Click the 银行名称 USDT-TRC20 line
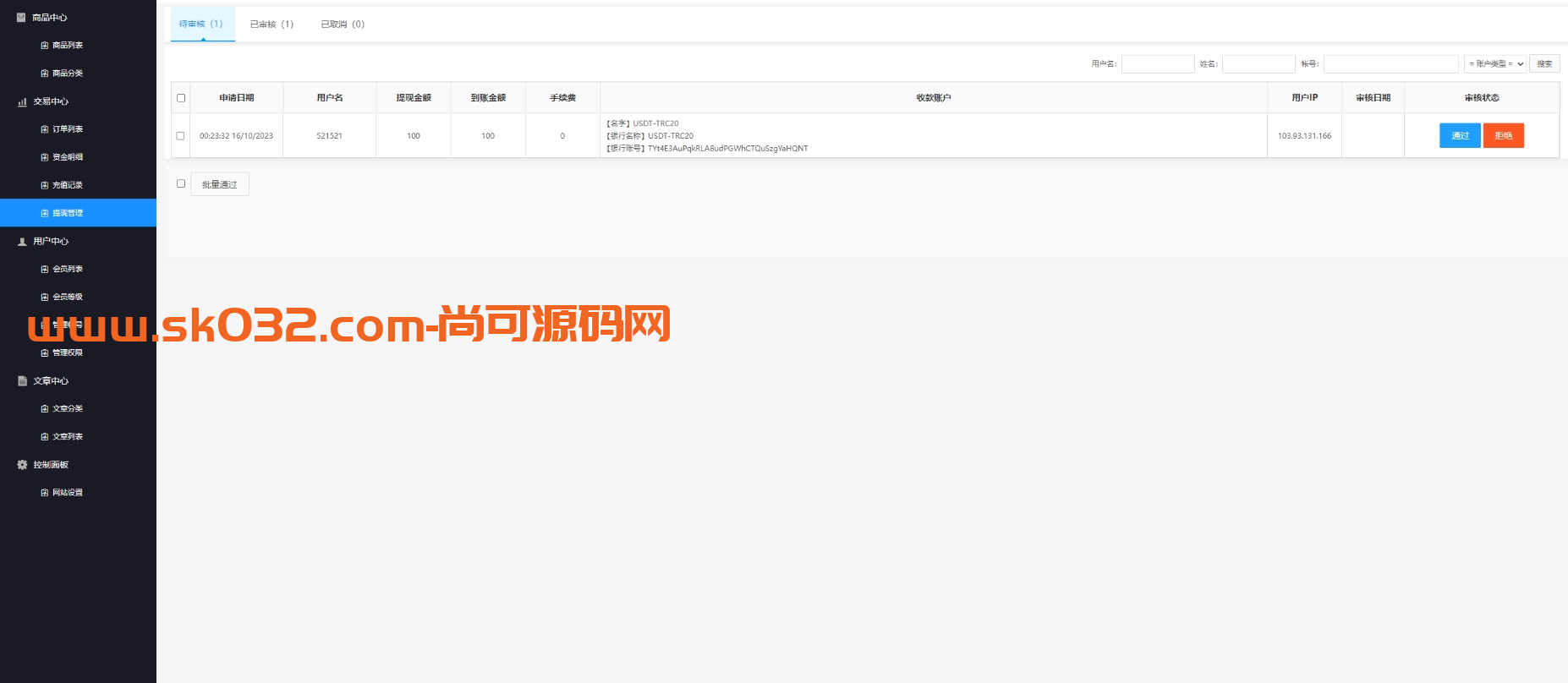 650,136
